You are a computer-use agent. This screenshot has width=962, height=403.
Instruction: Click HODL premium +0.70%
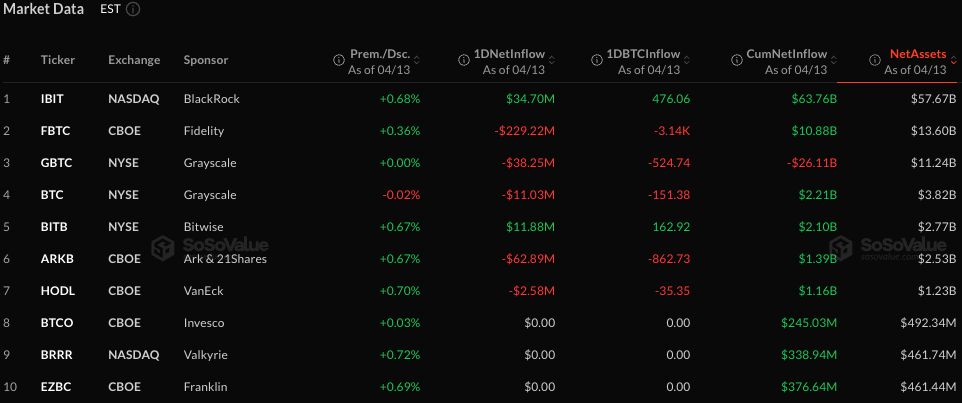[400, 291]
